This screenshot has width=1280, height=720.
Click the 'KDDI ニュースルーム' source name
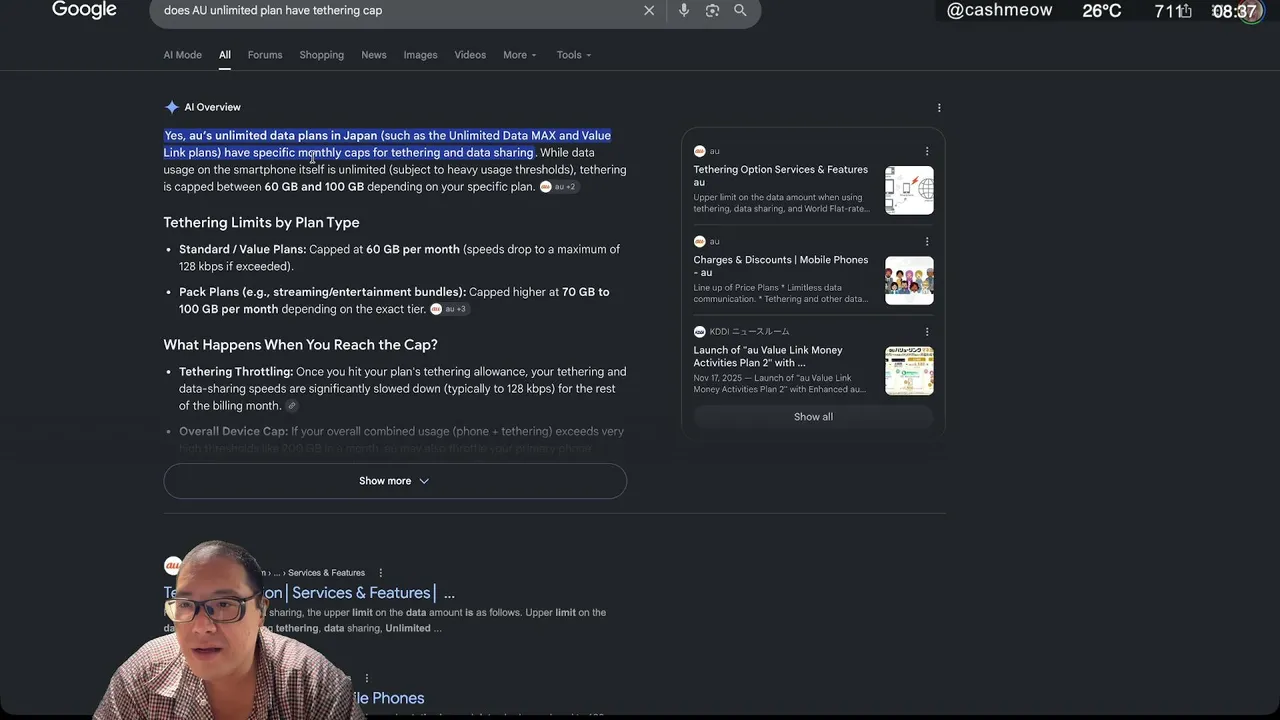pos(750,331)
